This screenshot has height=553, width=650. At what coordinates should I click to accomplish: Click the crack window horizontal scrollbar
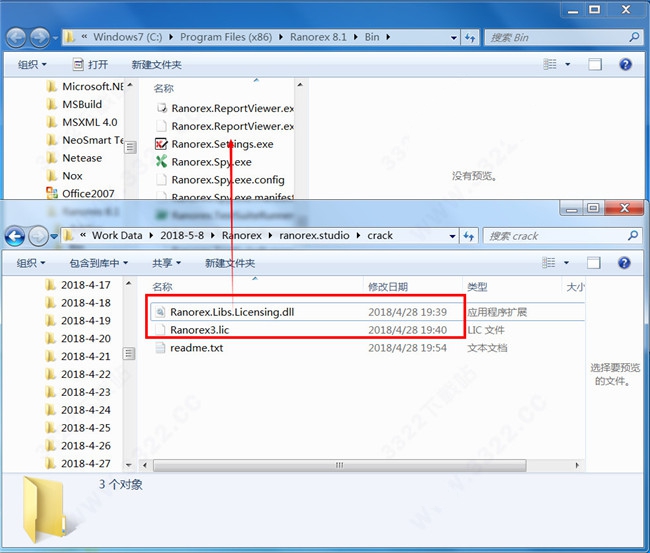point(340,465)
